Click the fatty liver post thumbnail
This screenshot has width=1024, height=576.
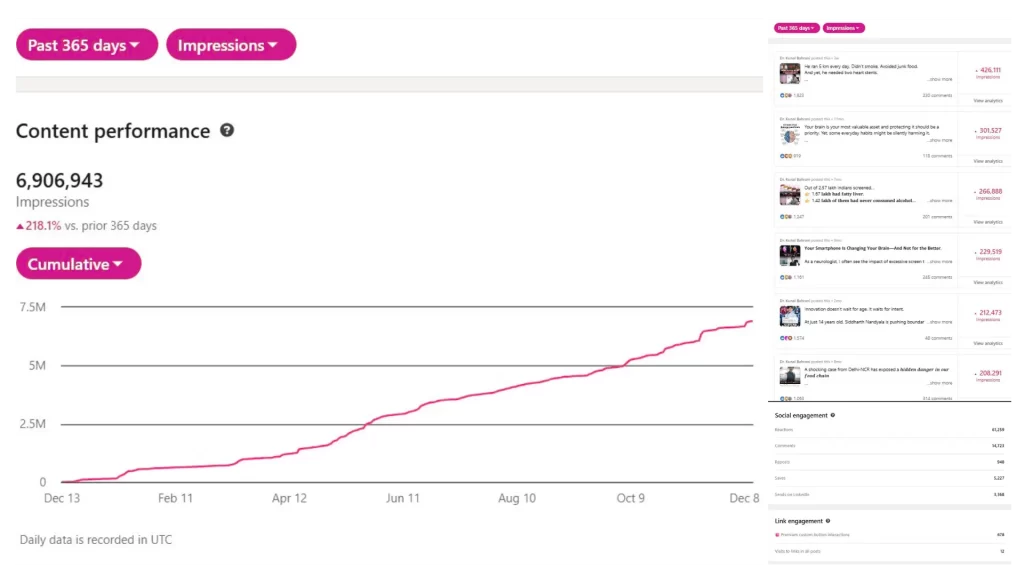(x=790, y=194)
